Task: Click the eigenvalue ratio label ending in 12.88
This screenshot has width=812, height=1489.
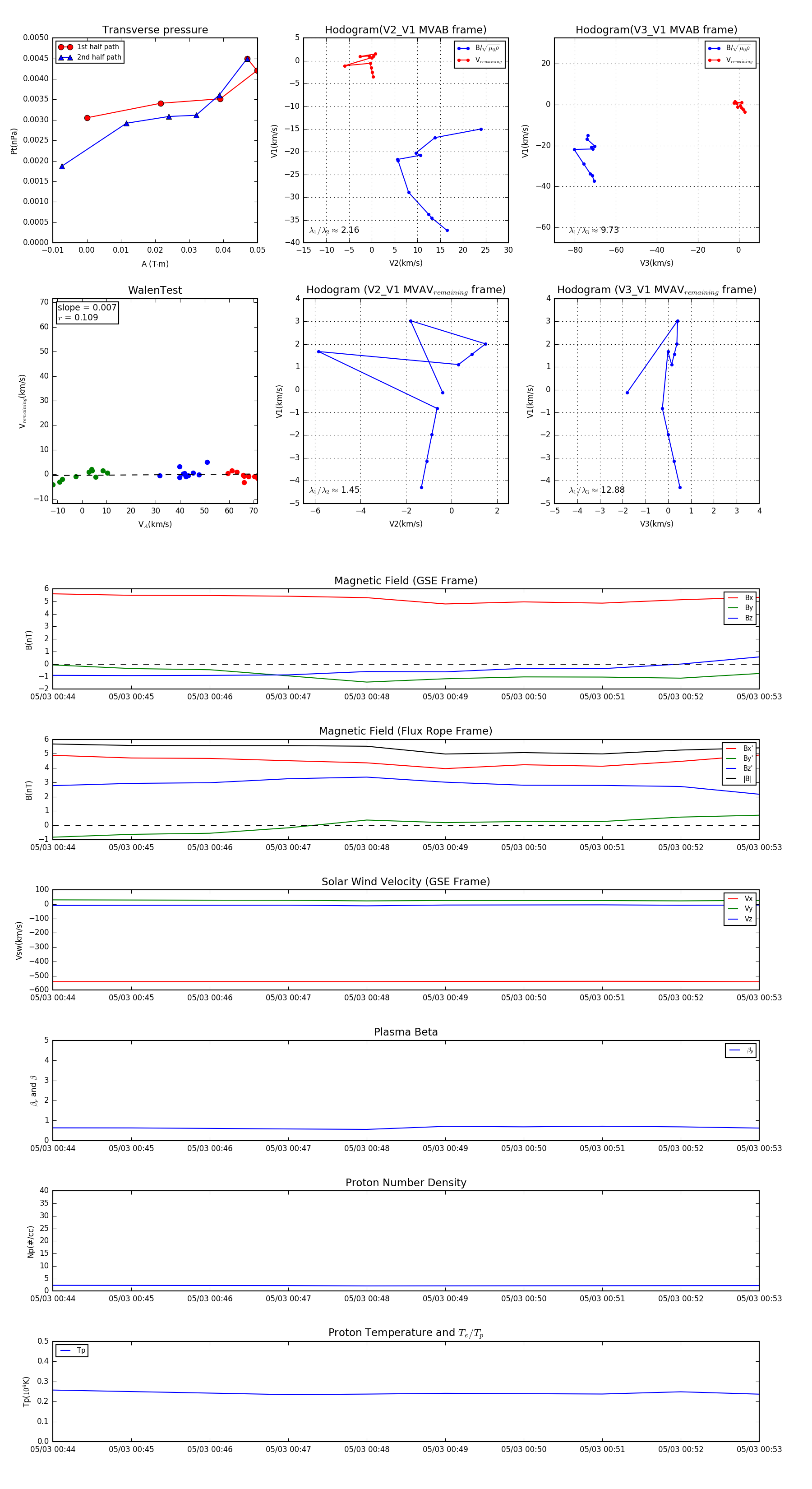Action: click(x=597, y=490)
